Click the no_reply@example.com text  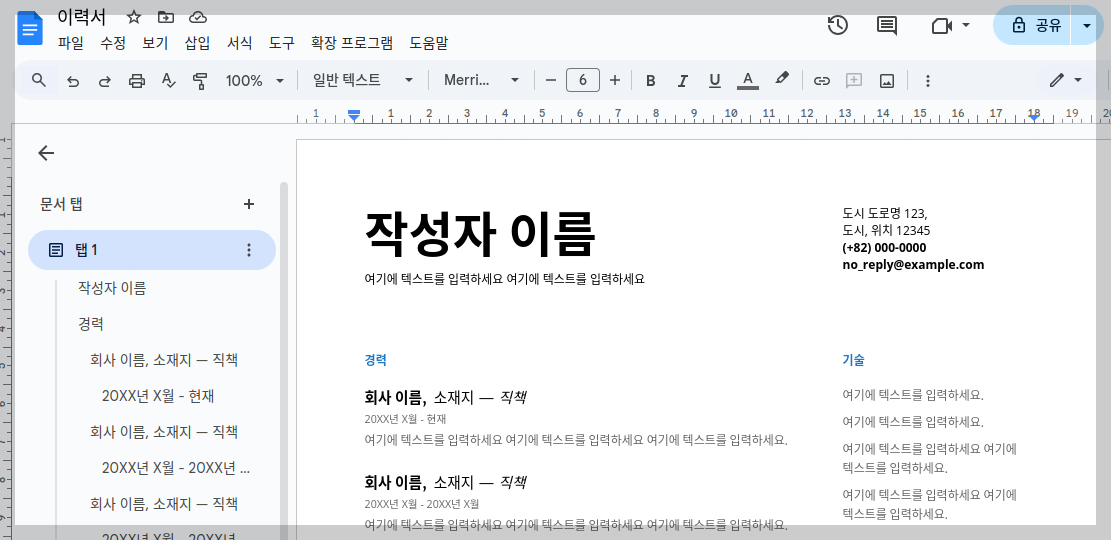click(x=913, y=265)
